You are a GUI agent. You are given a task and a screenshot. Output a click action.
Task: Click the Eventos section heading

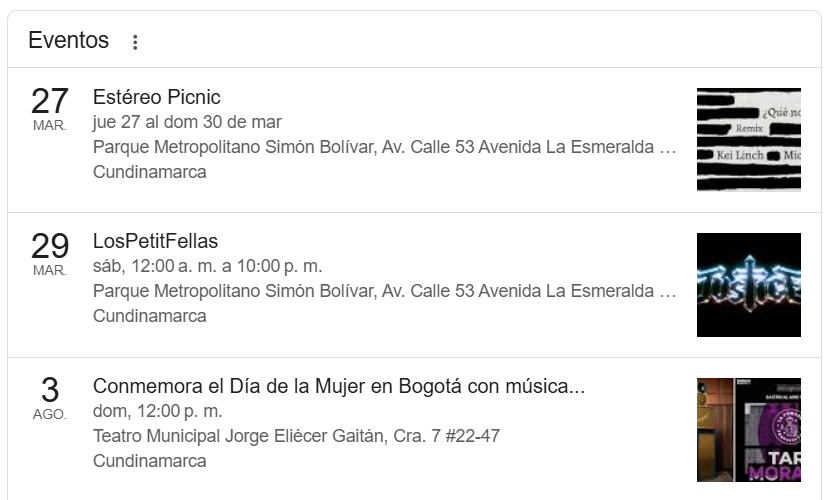(x=68, y=41)
